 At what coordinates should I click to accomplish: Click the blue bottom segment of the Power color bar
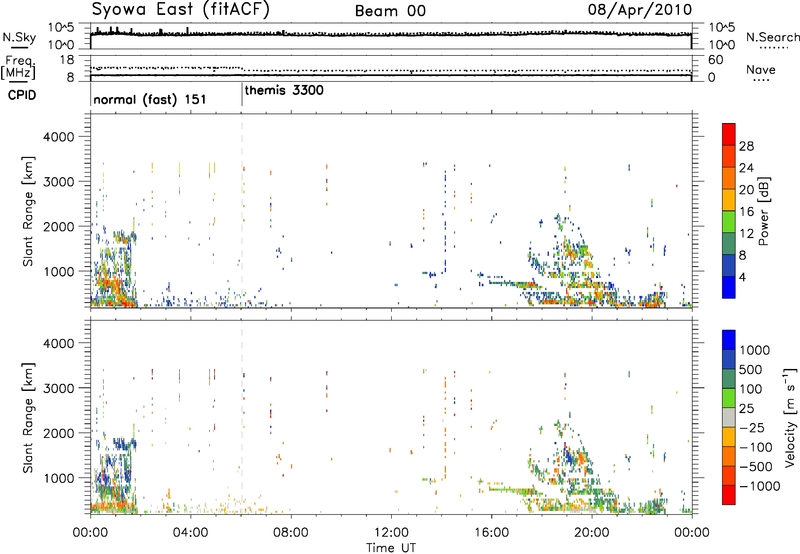click(729, 287)
